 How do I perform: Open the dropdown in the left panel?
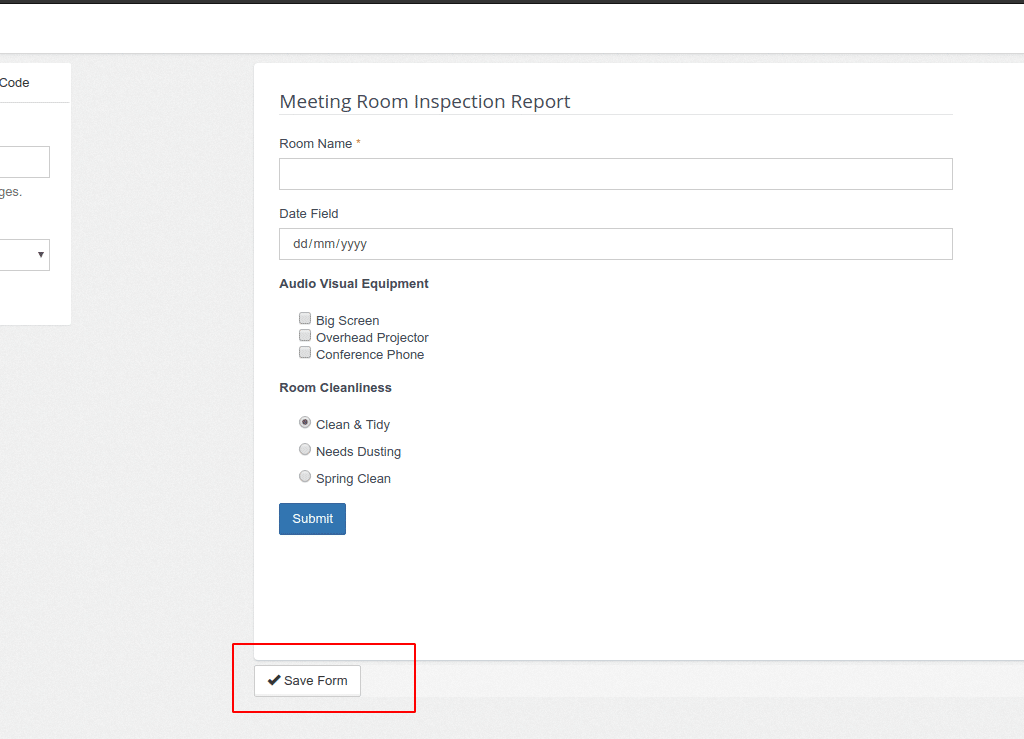pos(24,255)
